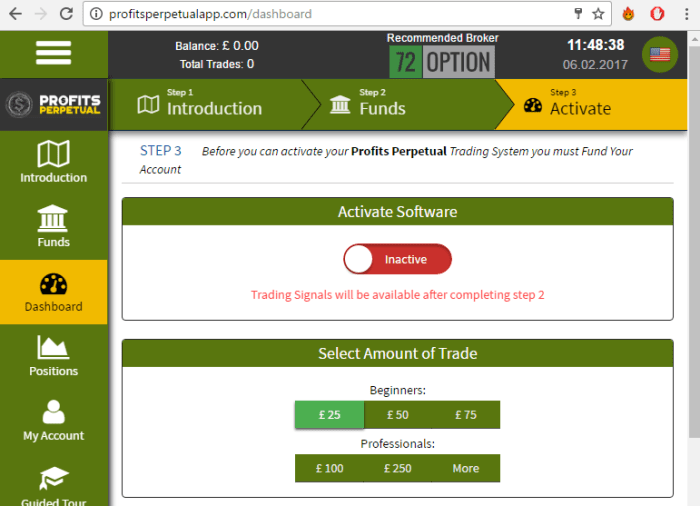700x506 pixels.
Task: Click the 11:48:38 clock display
Action: pos(596,45)
